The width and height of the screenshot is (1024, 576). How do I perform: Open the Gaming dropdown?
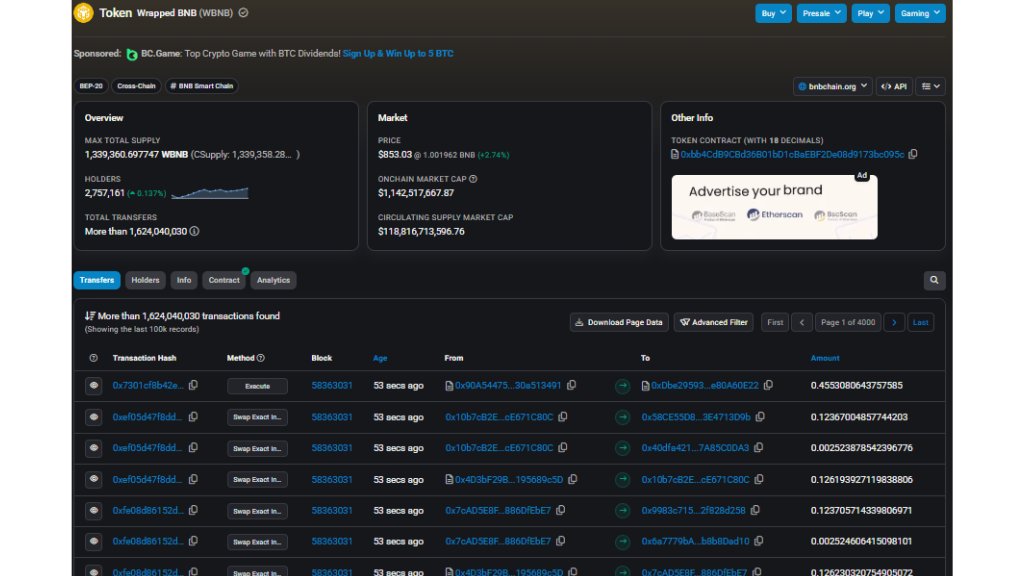pos(920,13)
